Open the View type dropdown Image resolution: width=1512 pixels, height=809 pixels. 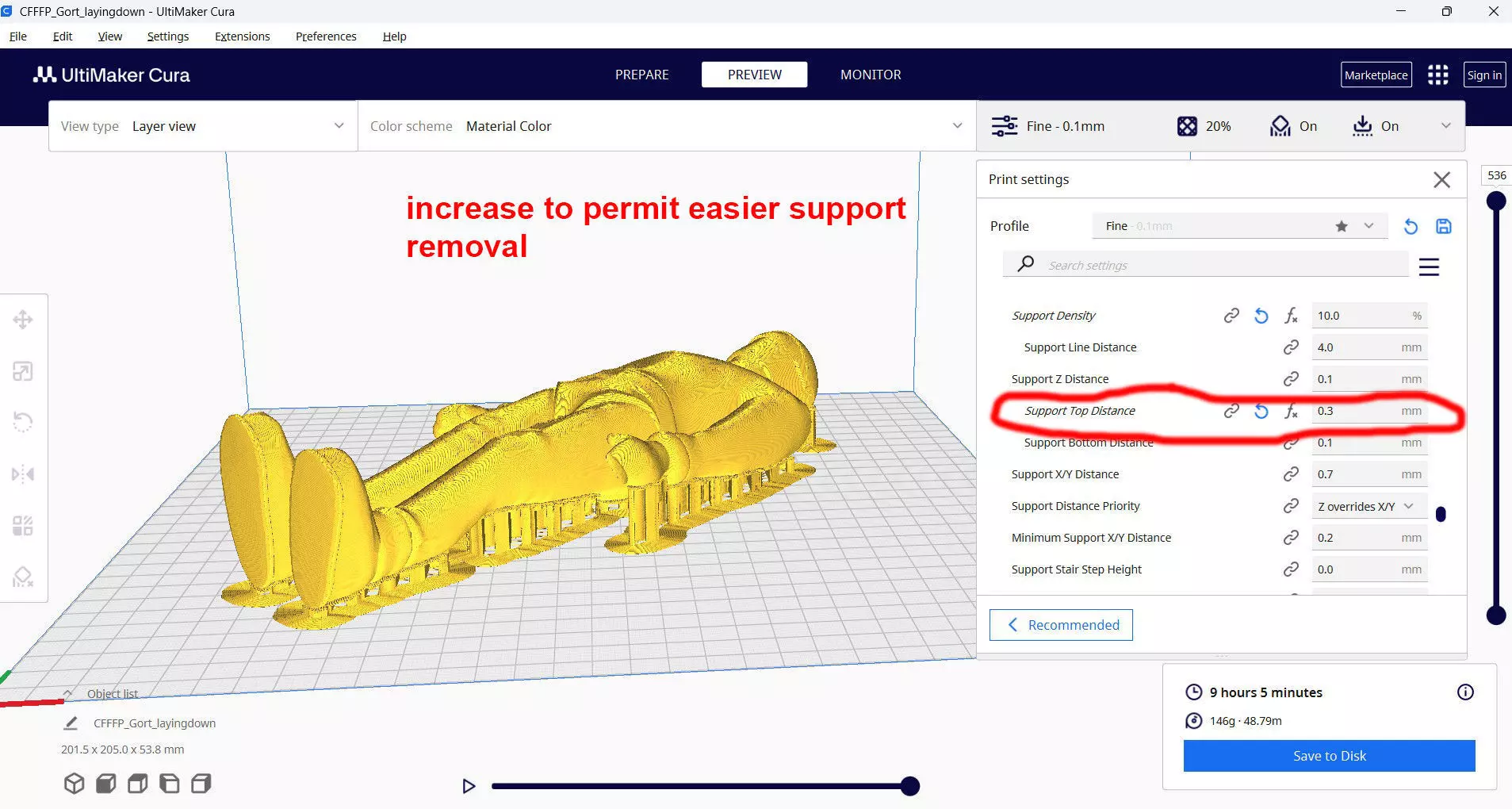point(203,126)
